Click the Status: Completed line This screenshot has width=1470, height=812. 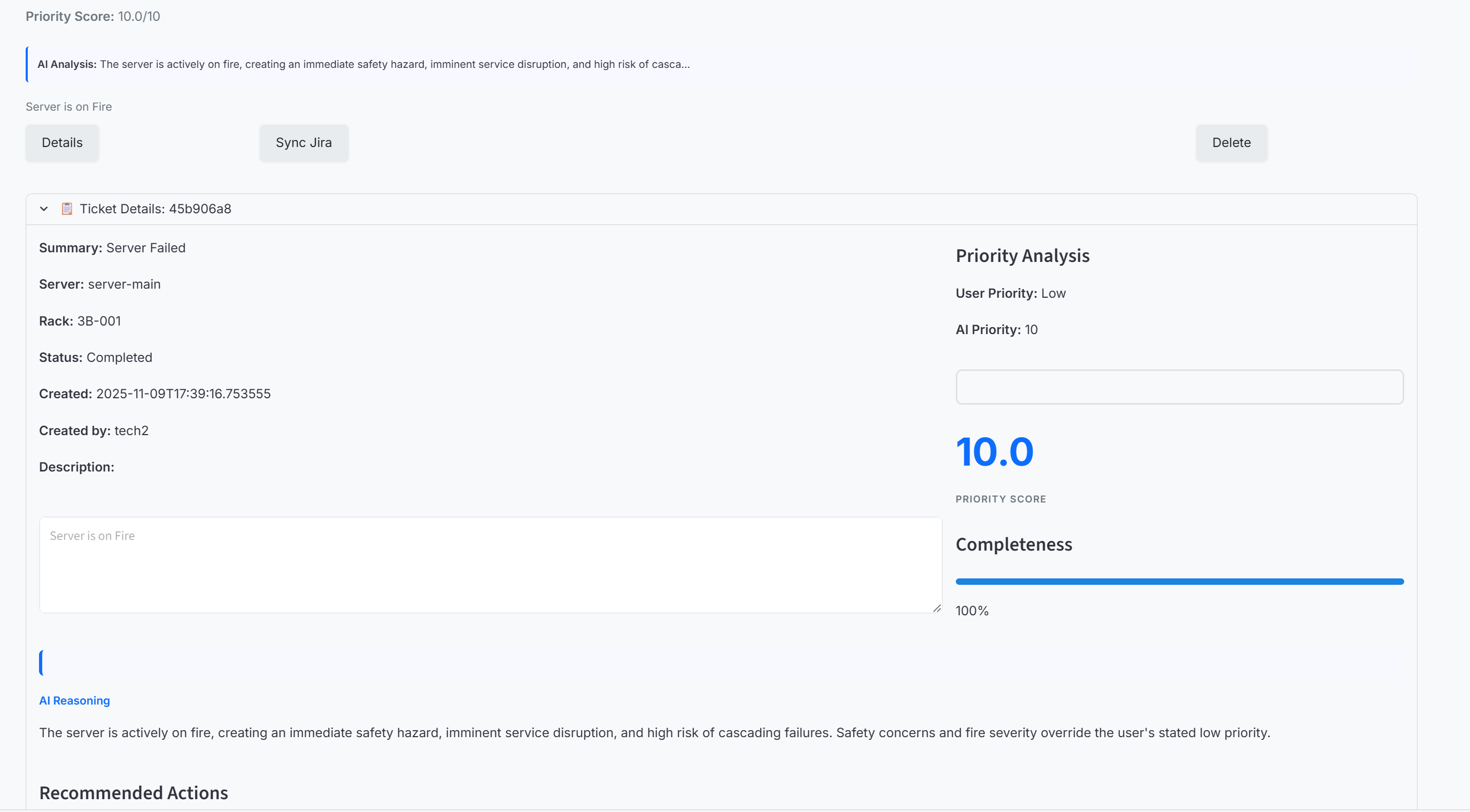pos(96,357)
